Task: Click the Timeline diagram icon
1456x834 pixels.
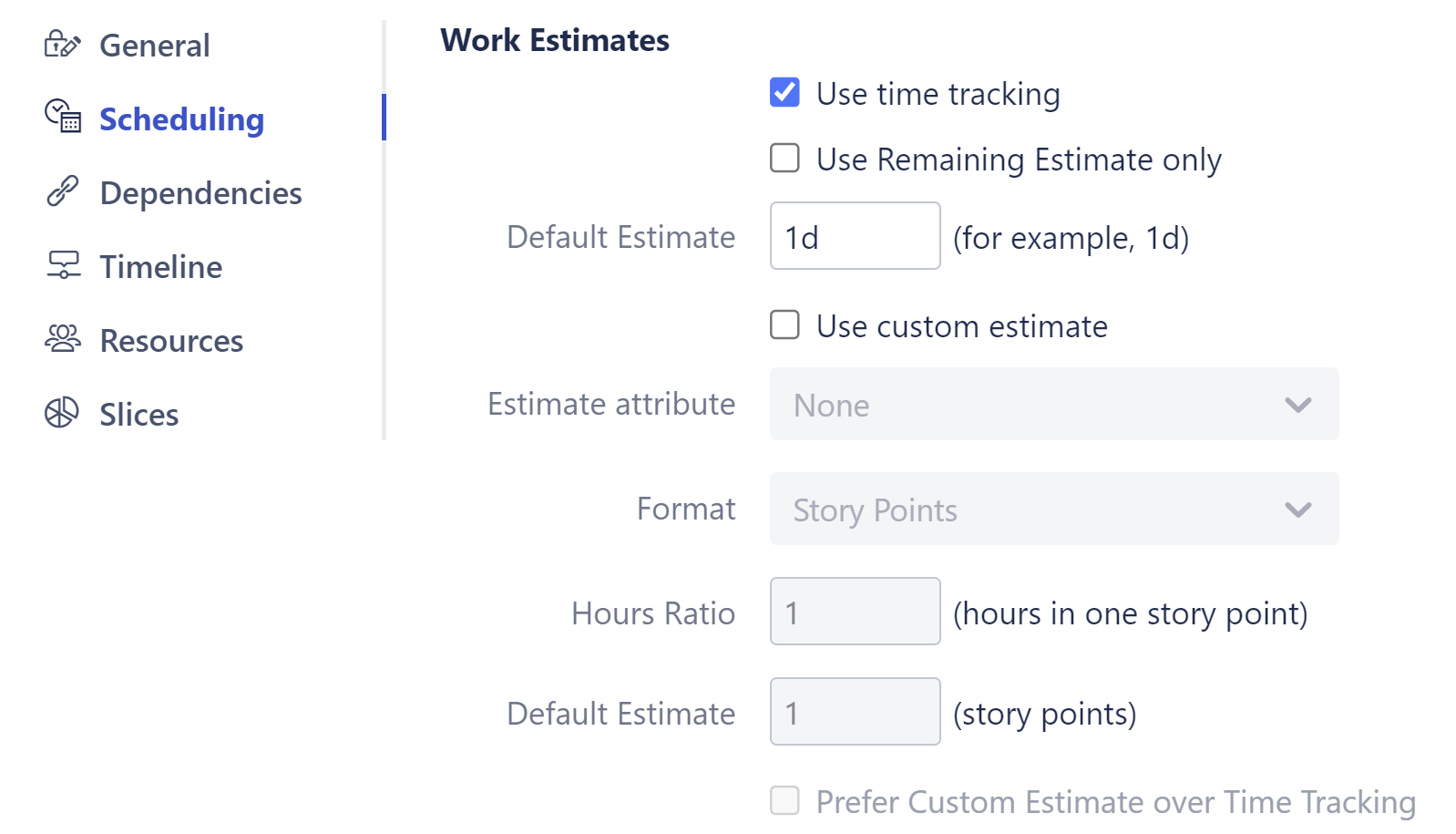Action: coord(62,266)
